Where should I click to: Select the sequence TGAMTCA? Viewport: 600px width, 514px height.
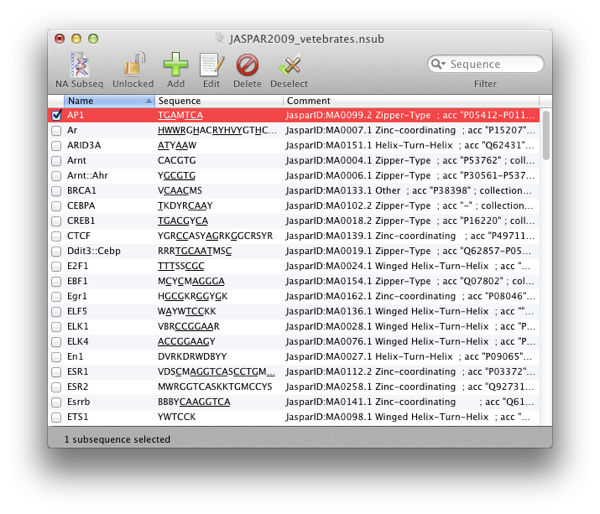180,115
